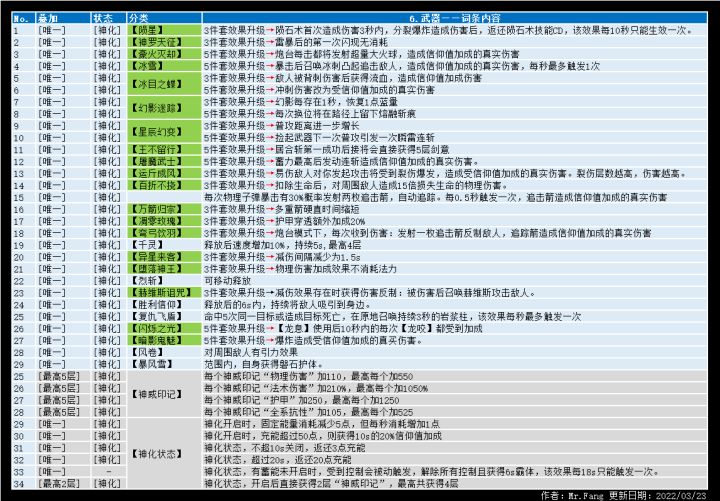Select the 【异星来客】 category cell

(164, 257)
